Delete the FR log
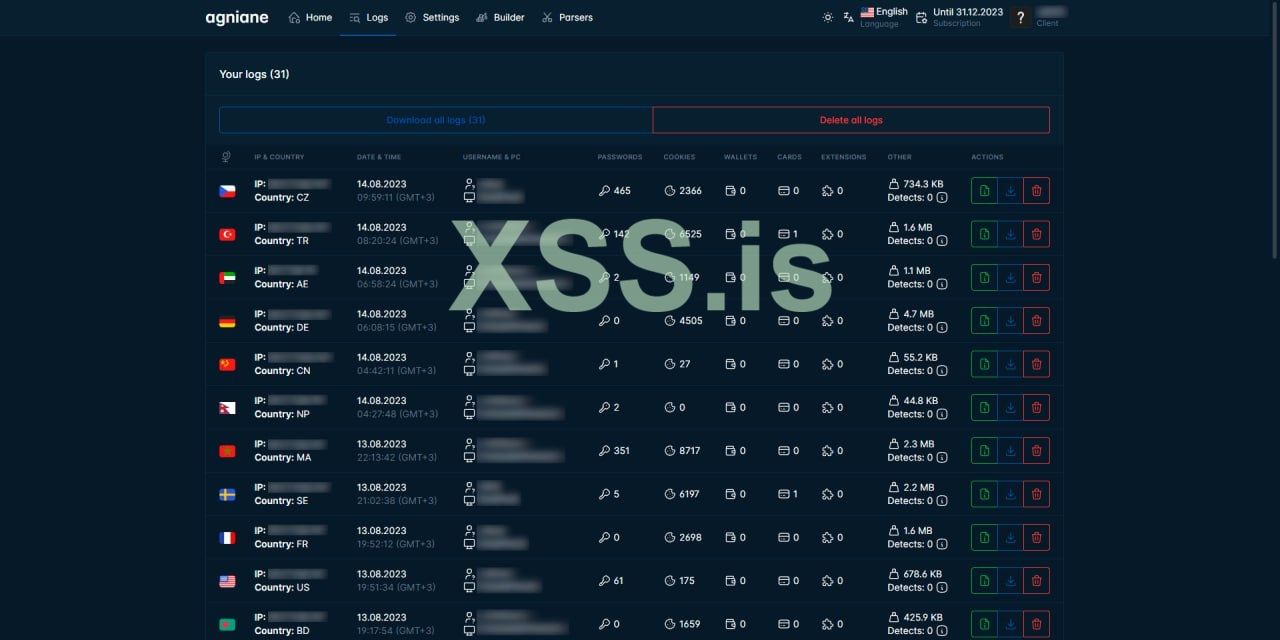Image resolution: width=1280 pixels, height=640 pixels. coord(1036,537)
